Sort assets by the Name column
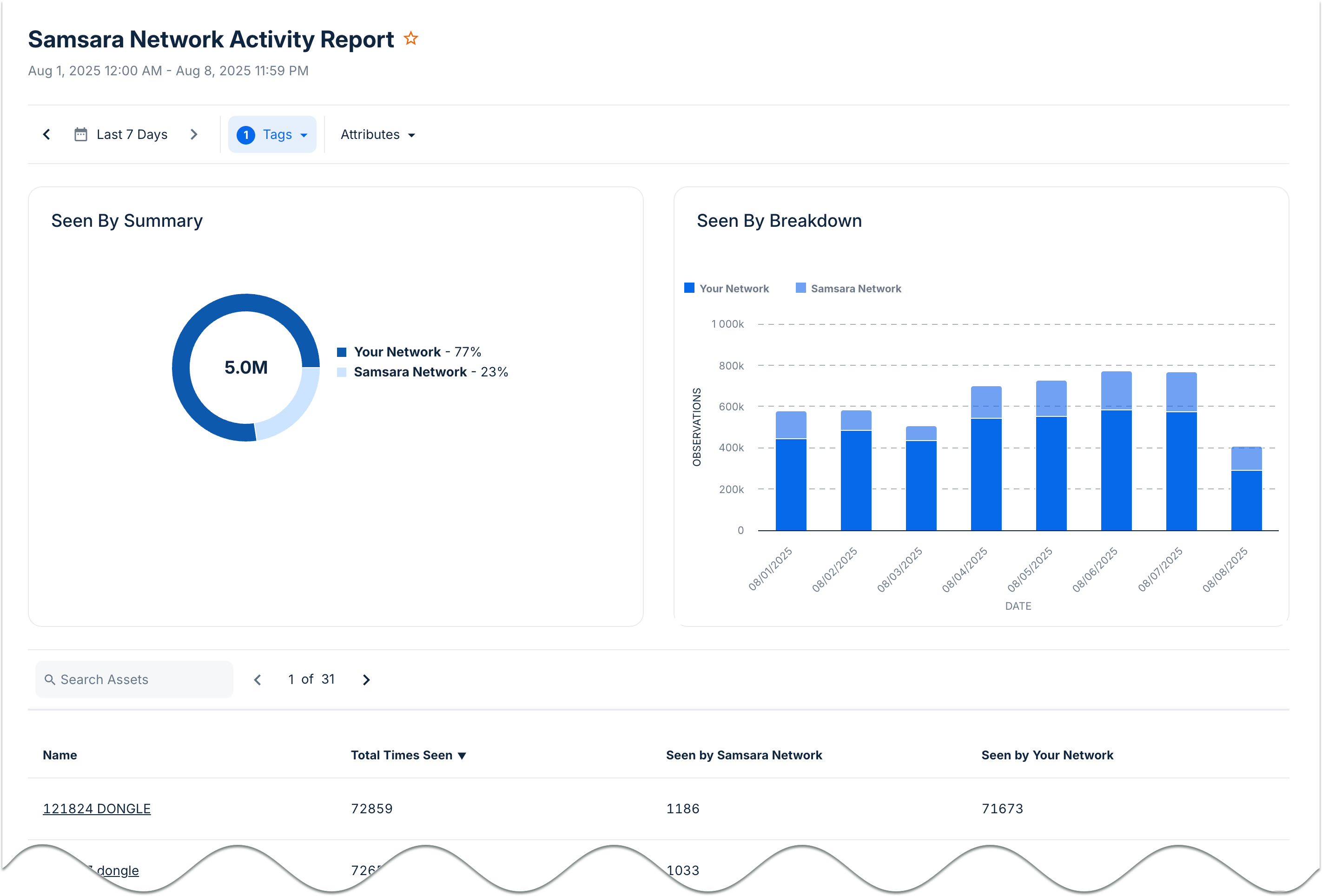Image resolution: width=1322 pixels, height=896 pixels. pyautogui.click(x=59, y=755)
